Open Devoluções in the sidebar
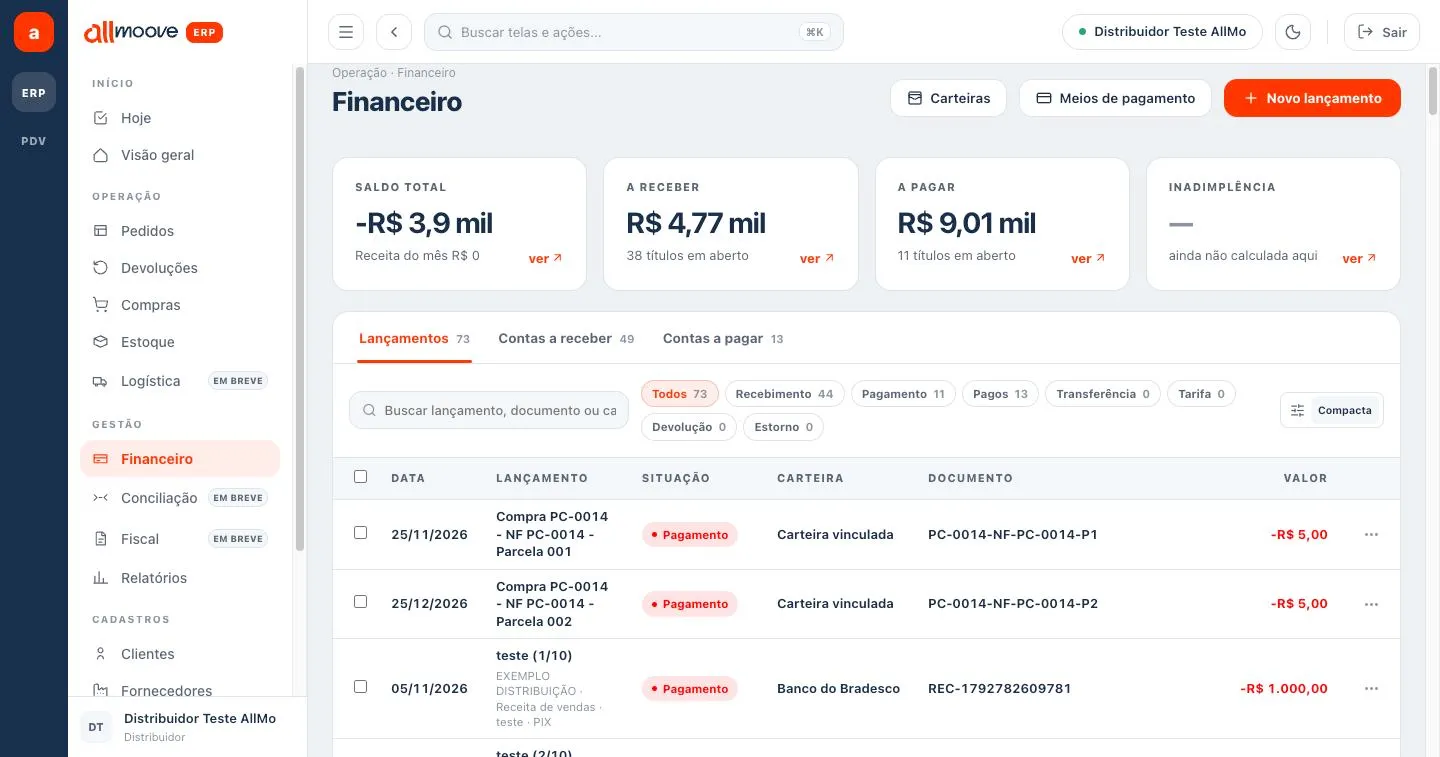Image resolution: width=1440 pixels, height=757 pixels. (180, 268)
